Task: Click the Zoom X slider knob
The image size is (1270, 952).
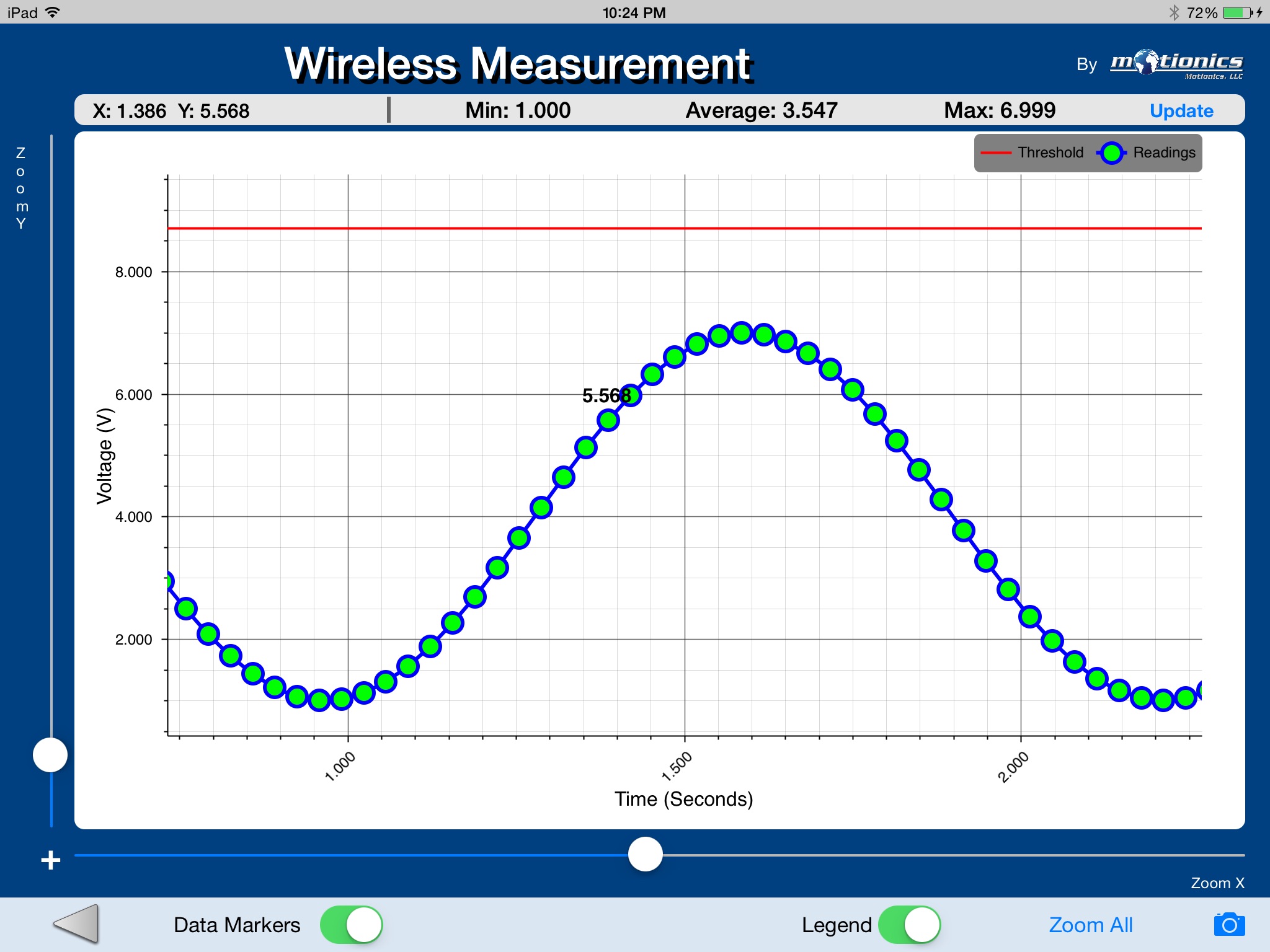Action: coord(645,854)
